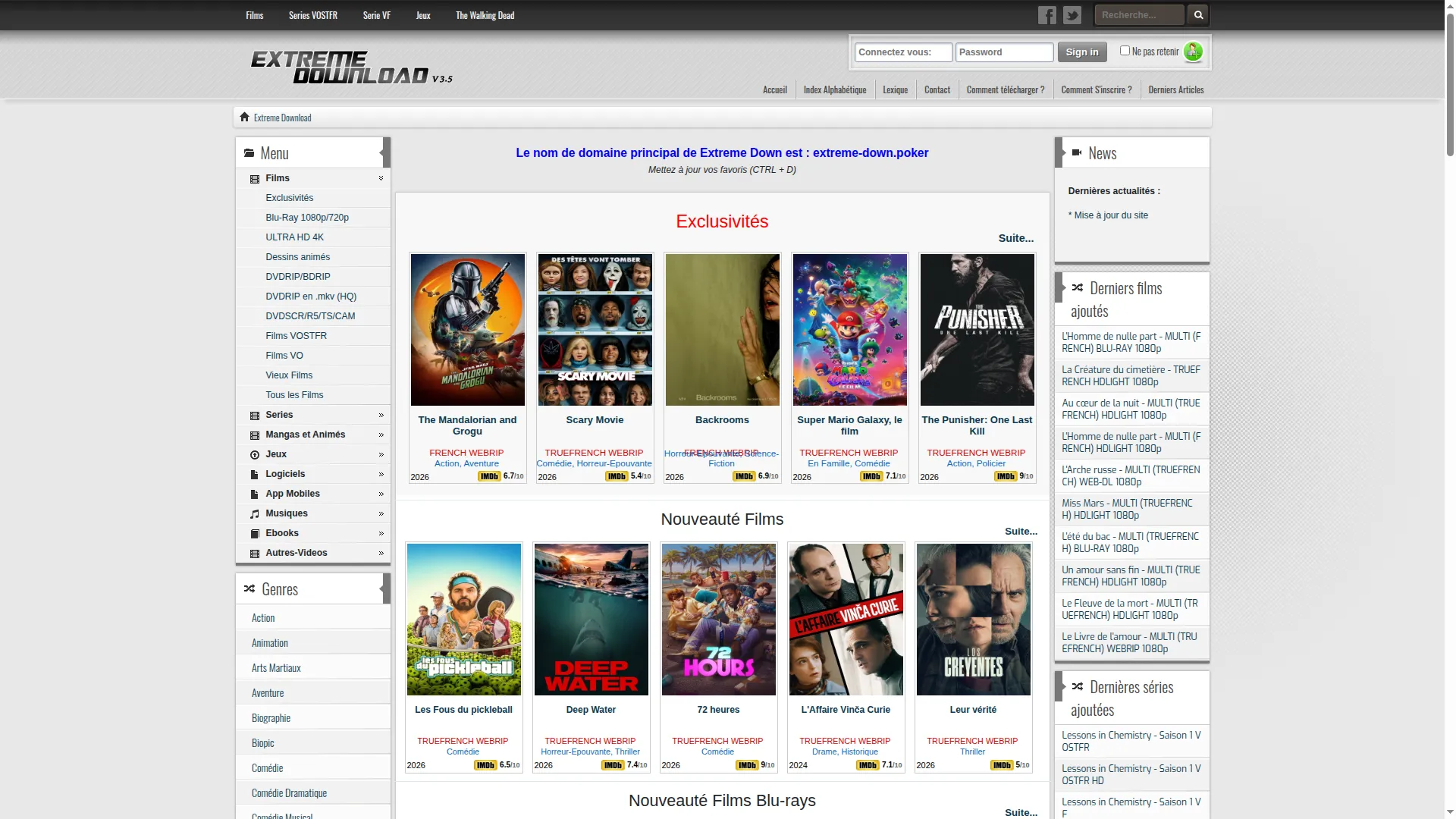Click the Dernières séries ajoutées shuffle icon
The image size is (1456, 819).
pos(1078,686)
